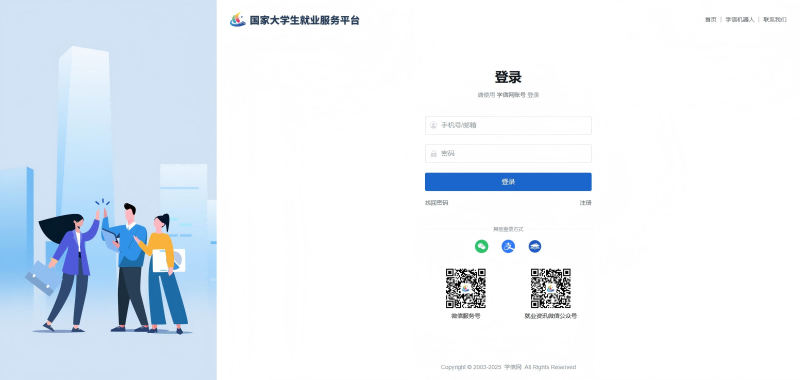The image size is (800, 380).
Task: Click the 微信服务号 QR code
Action: [x=466, y=289]
